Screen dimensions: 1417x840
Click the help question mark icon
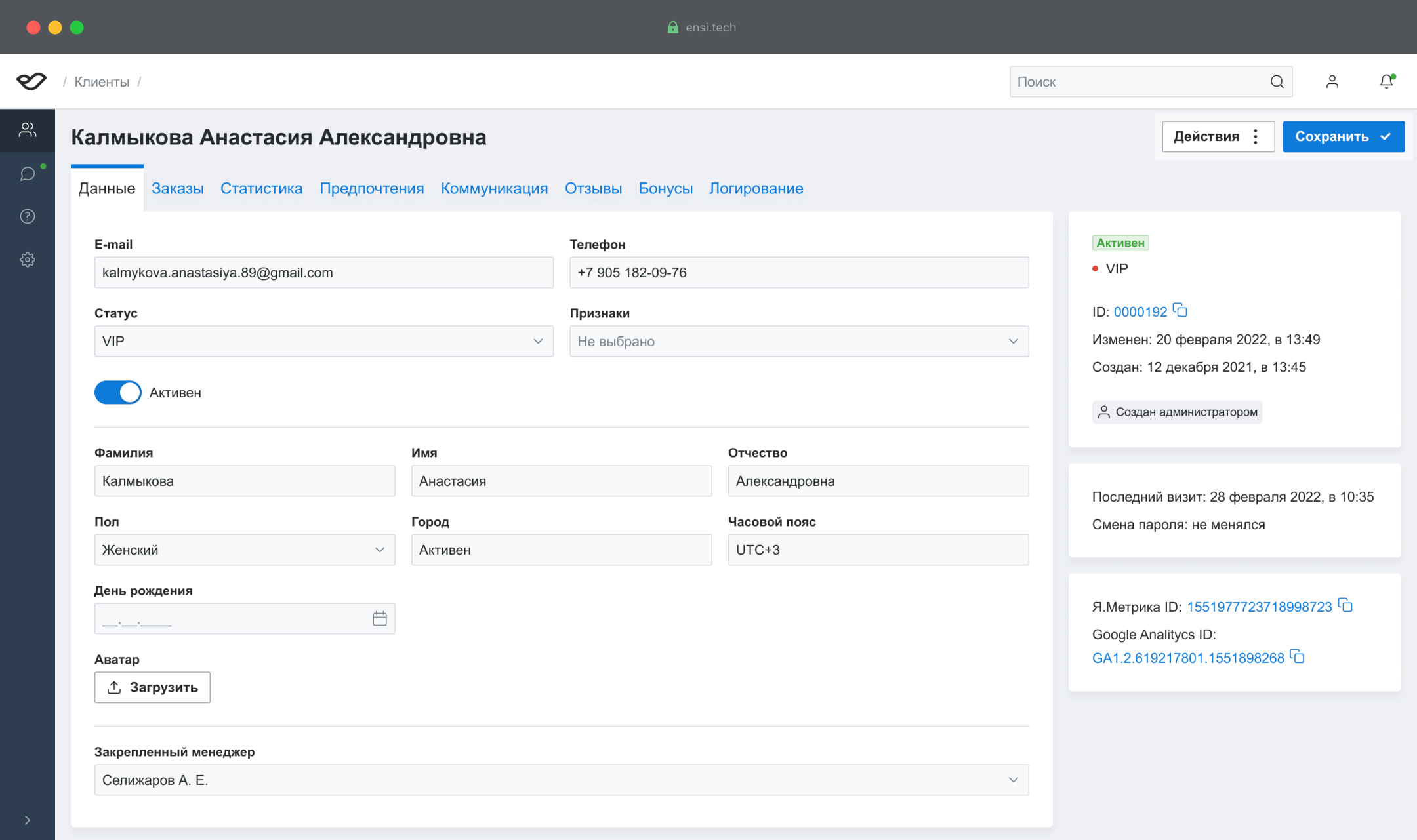point(27,216)
